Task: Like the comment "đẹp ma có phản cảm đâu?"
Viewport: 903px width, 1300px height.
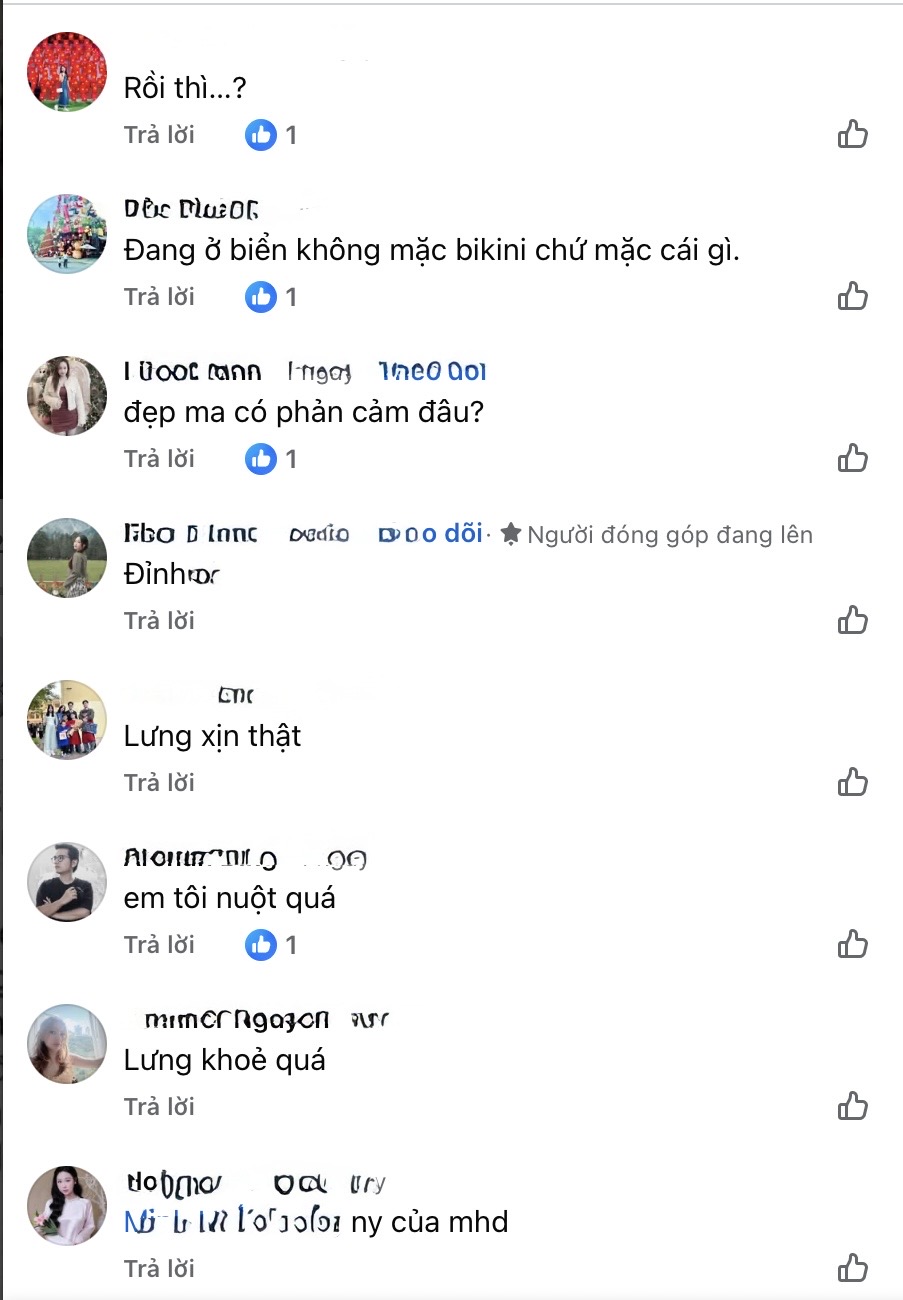Action: pos(853,457)
